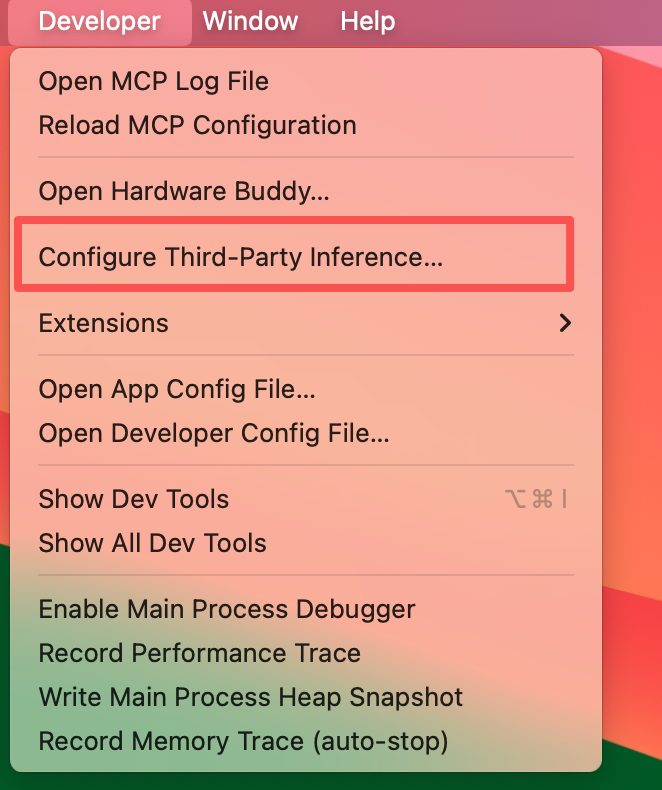Click Show Dev Tools
The width and height of the screenshot is (662, 790).
[x=134, y=499]
